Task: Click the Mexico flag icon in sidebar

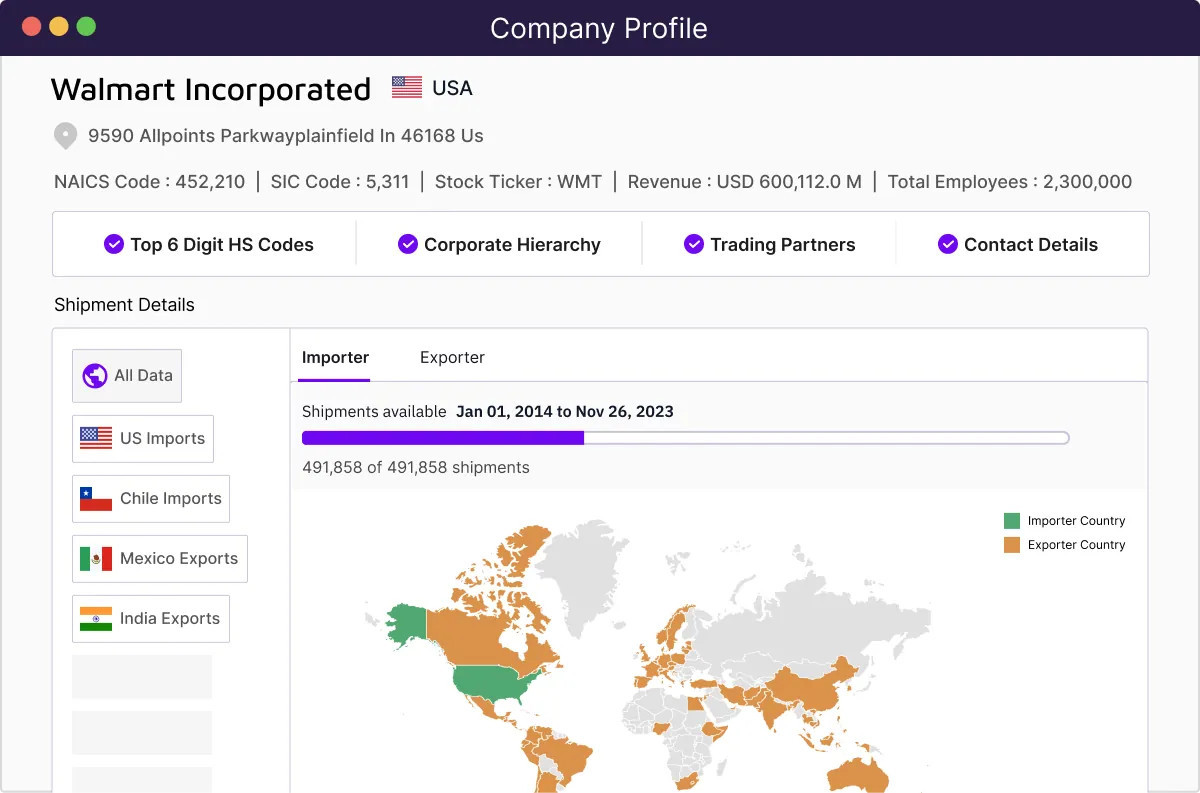Action: [93, 558]
